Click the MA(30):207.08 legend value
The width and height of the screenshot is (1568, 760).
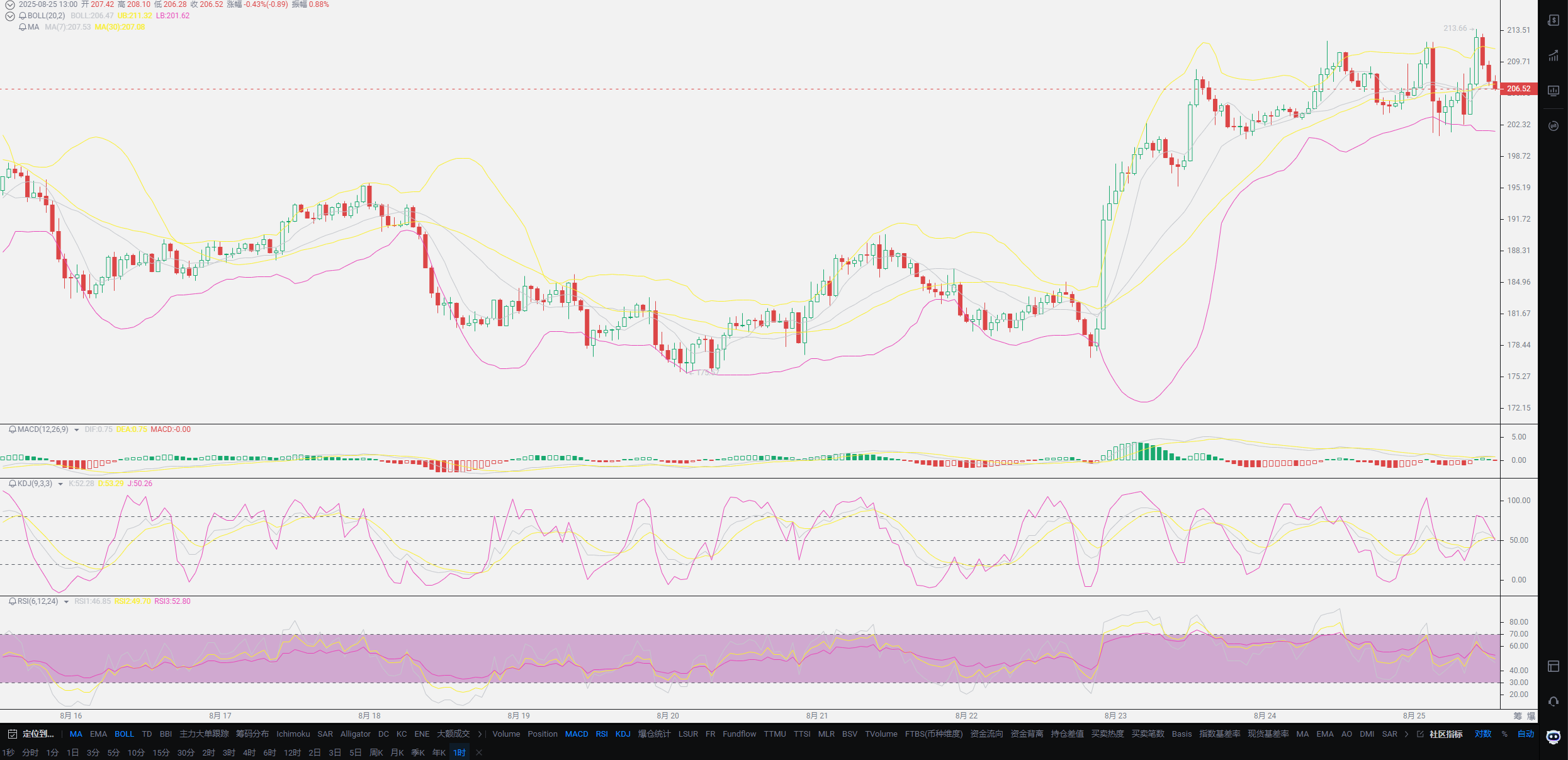120,27
